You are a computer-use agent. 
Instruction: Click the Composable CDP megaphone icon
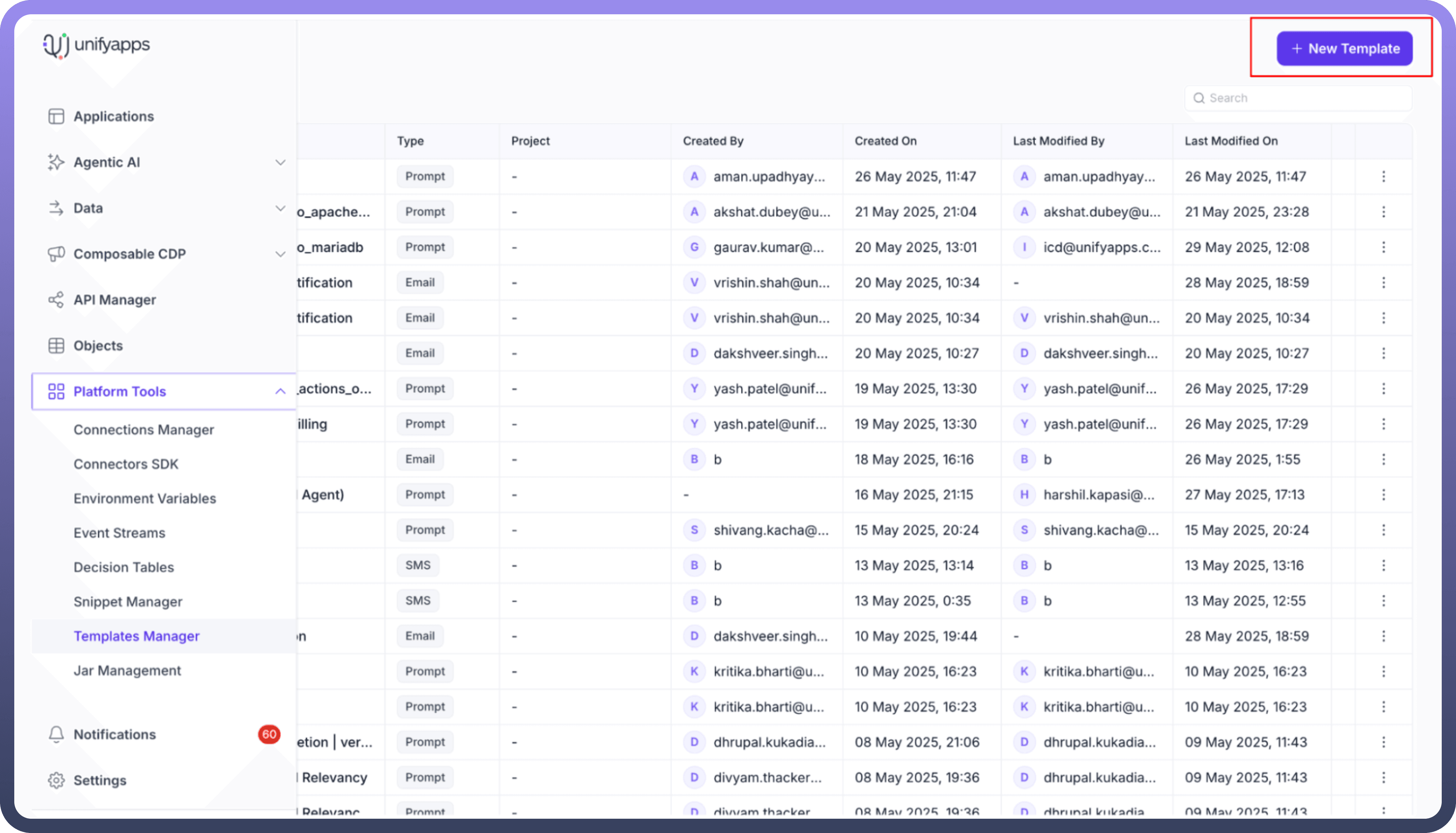point(56,254)
